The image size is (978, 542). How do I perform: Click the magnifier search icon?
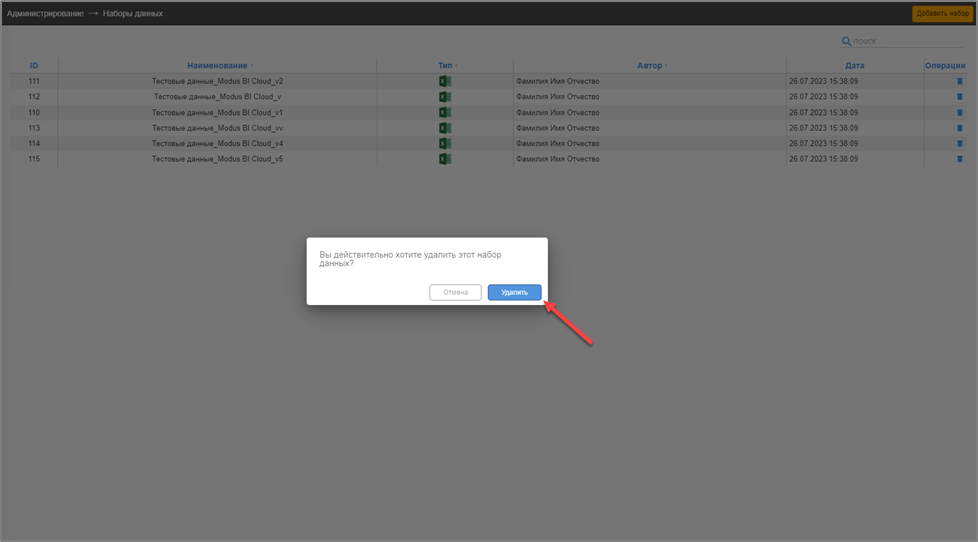tap(846, 42)
